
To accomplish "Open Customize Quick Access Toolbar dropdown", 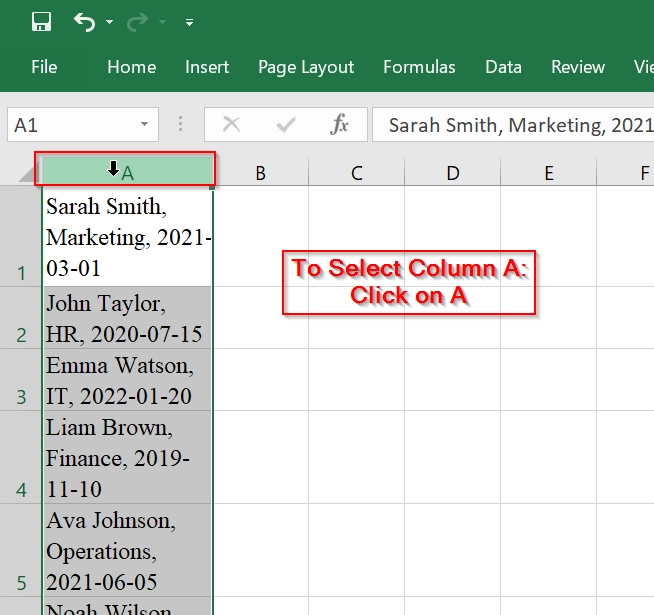I will [189, 22].
